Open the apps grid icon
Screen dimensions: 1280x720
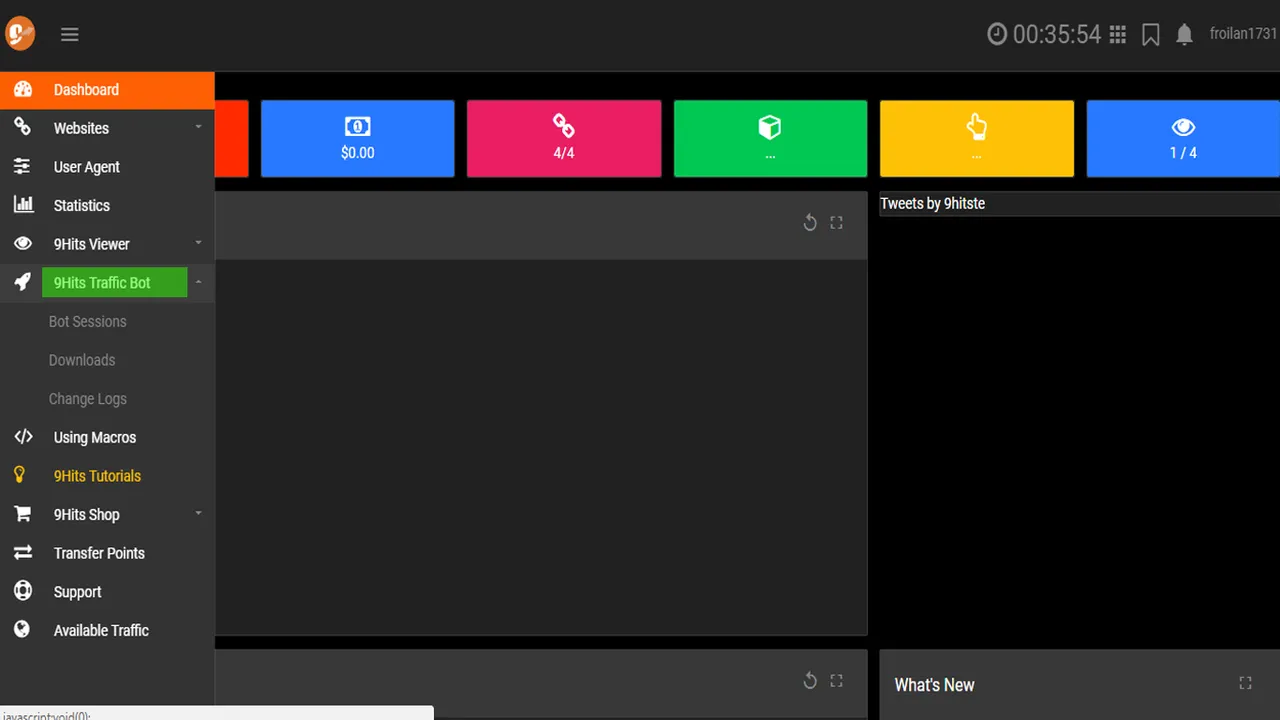(x=1118, y=35)
